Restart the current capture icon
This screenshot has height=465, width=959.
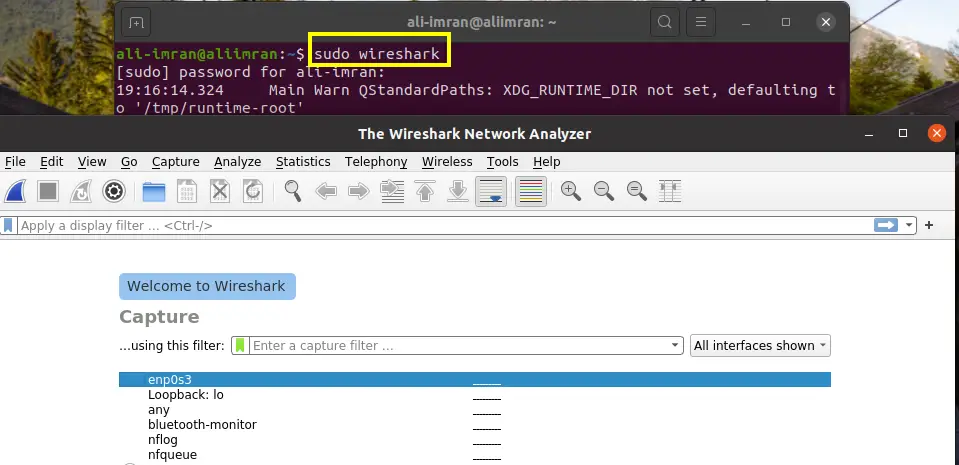coord(81,192)
